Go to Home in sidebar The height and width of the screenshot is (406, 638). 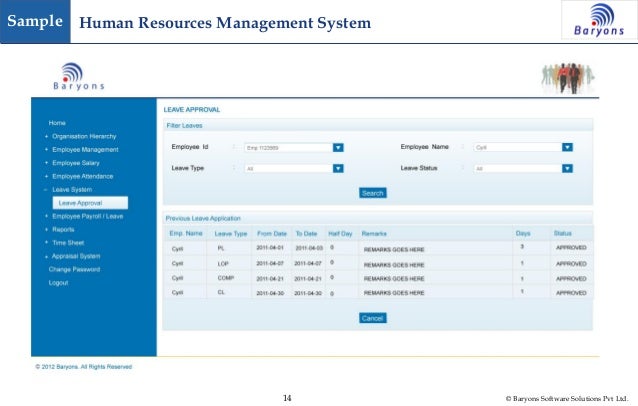(x=57, y=123)
